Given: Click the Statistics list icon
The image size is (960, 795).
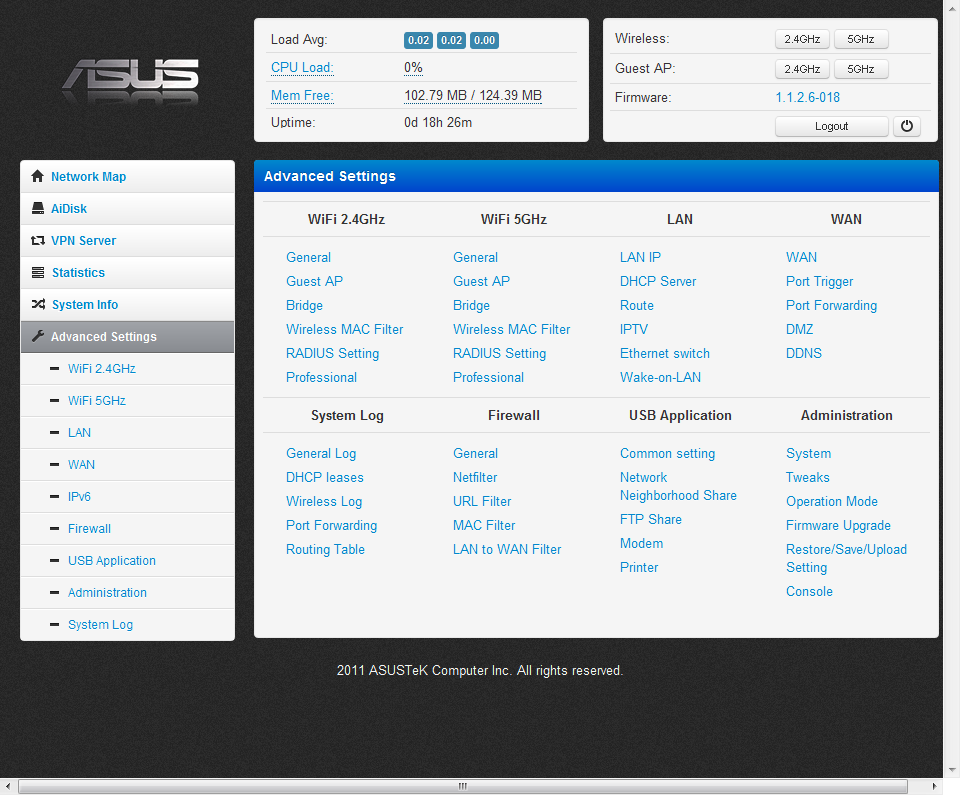Looking at the screenshot, I should tap(38, 273).
